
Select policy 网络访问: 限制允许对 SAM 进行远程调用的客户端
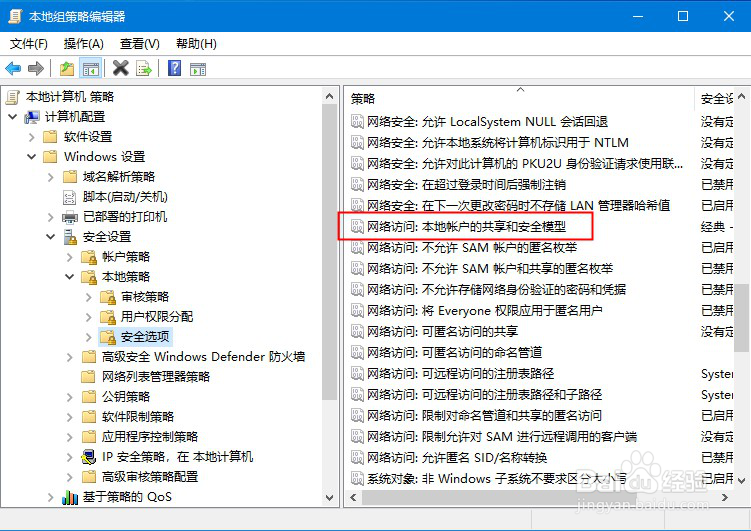tap(502, 437)
